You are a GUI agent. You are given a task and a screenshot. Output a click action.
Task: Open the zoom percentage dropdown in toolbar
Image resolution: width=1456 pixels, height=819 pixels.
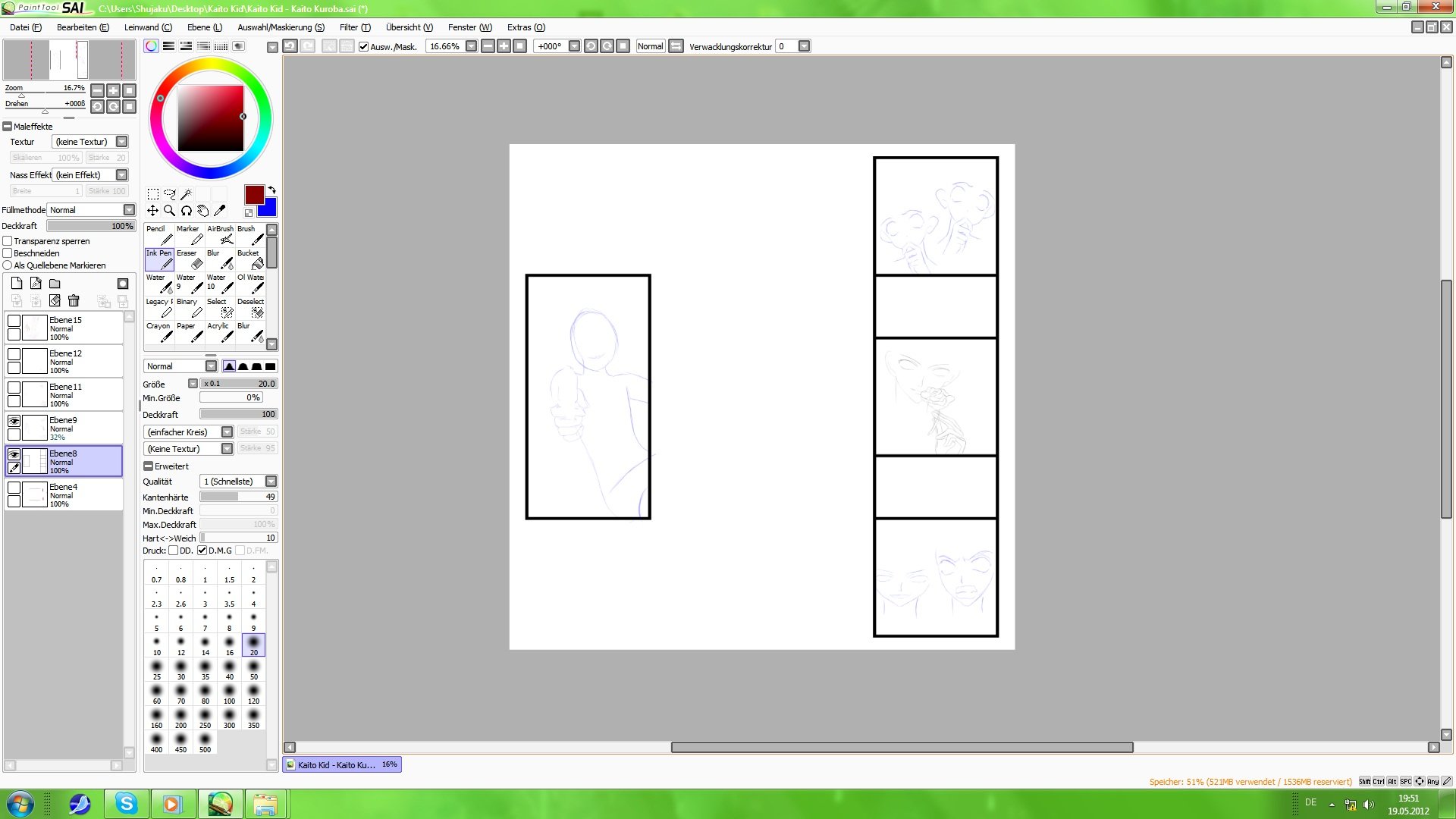pos(471,46)
